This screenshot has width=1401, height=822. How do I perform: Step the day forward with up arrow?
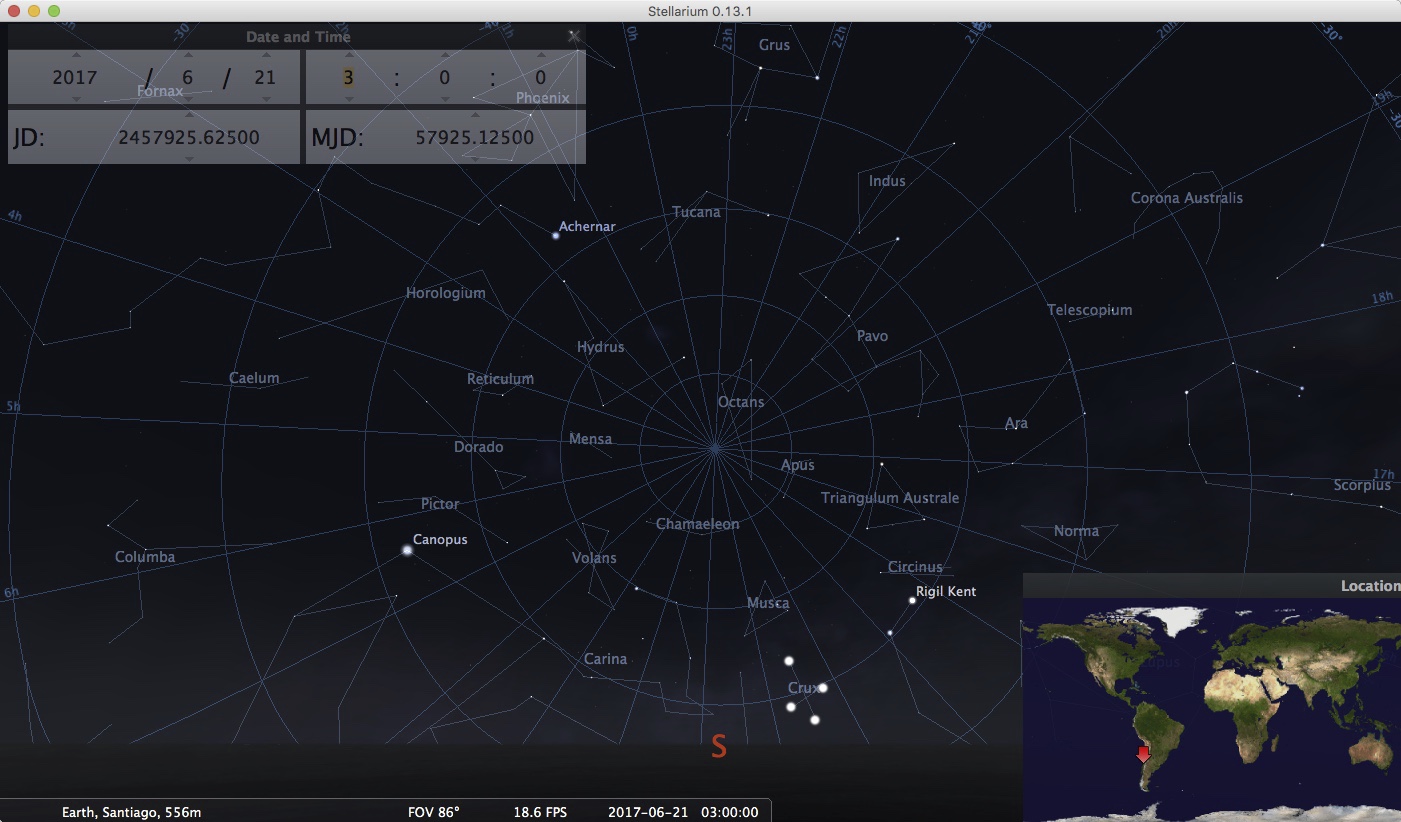266,55
